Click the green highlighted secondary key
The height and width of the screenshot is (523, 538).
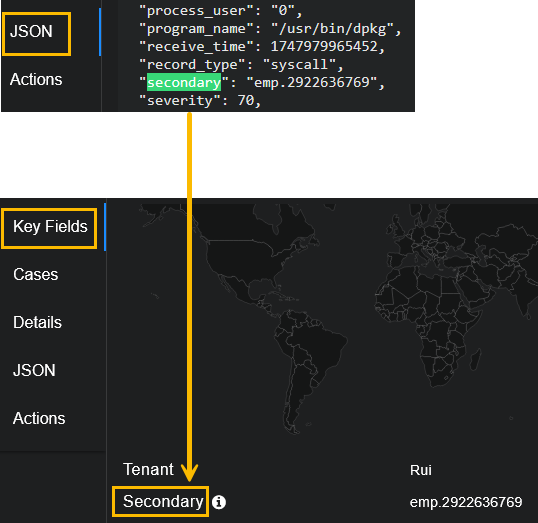point(184,82)
